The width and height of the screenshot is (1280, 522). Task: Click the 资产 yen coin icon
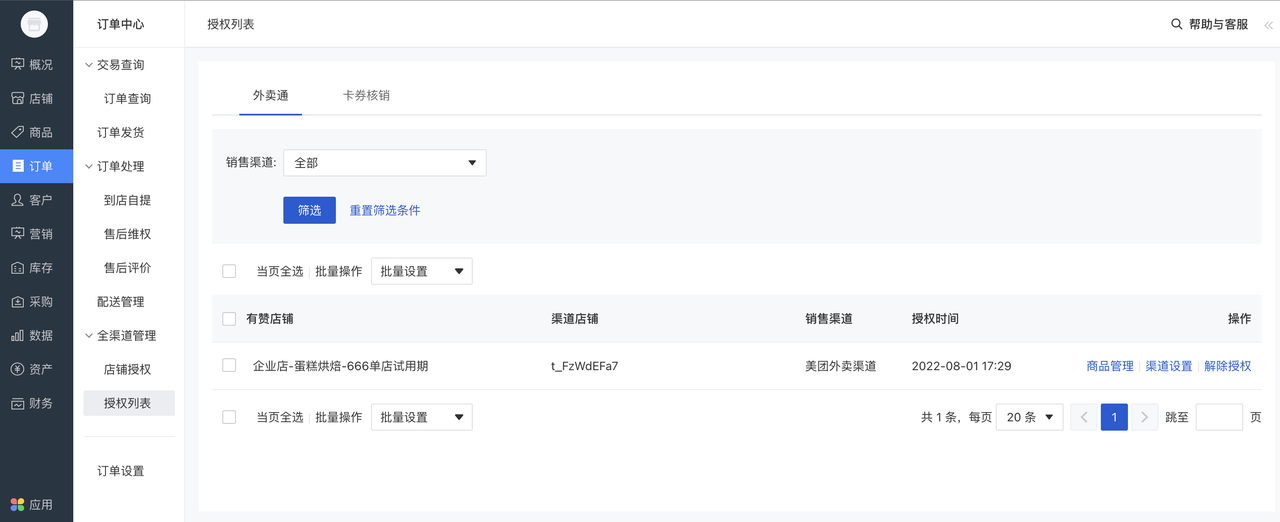point(17,369)
